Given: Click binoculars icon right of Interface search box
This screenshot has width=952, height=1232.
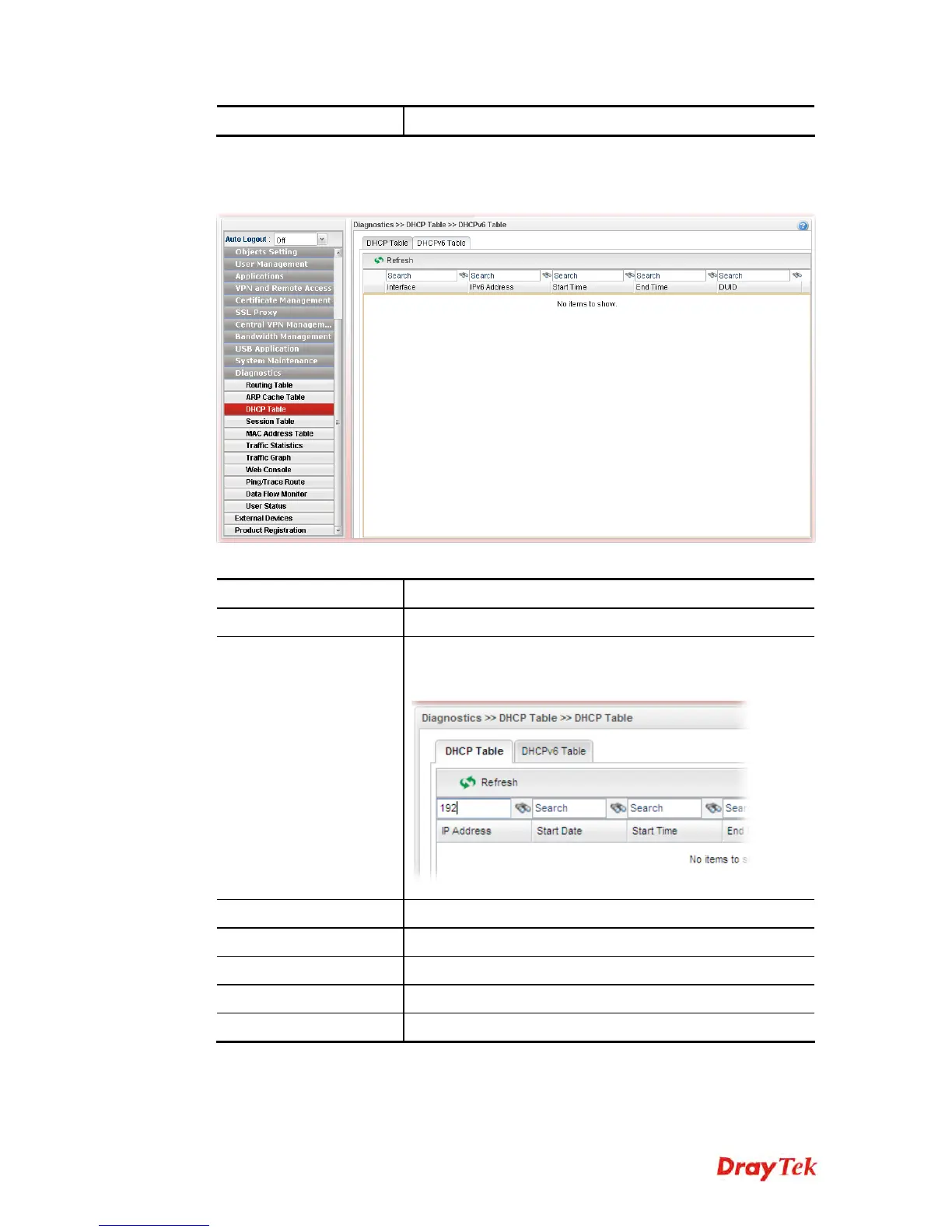Looking at the screenshot, I should tap(463, 275).
